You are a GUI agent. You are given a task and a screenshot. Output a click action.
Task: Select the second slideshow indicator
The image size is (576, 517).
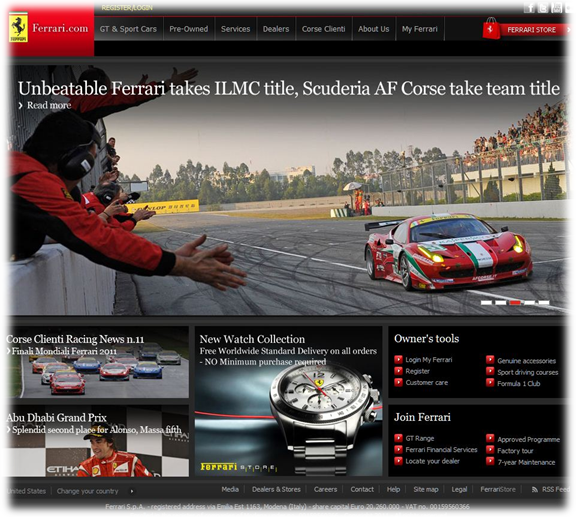501,302
